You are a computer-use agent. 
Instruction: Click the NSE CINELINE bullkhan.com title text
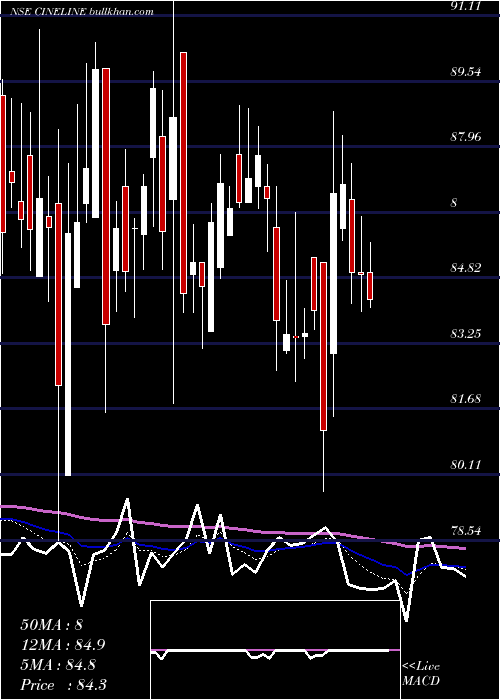[x=82, y=12]
